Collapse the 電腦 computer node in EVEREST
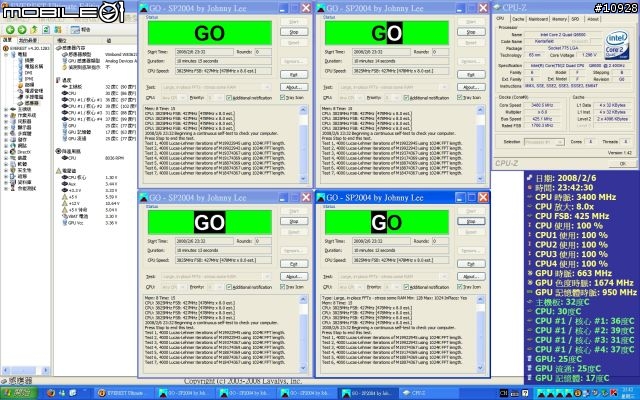640x400 pixels. tap(6, 54)
